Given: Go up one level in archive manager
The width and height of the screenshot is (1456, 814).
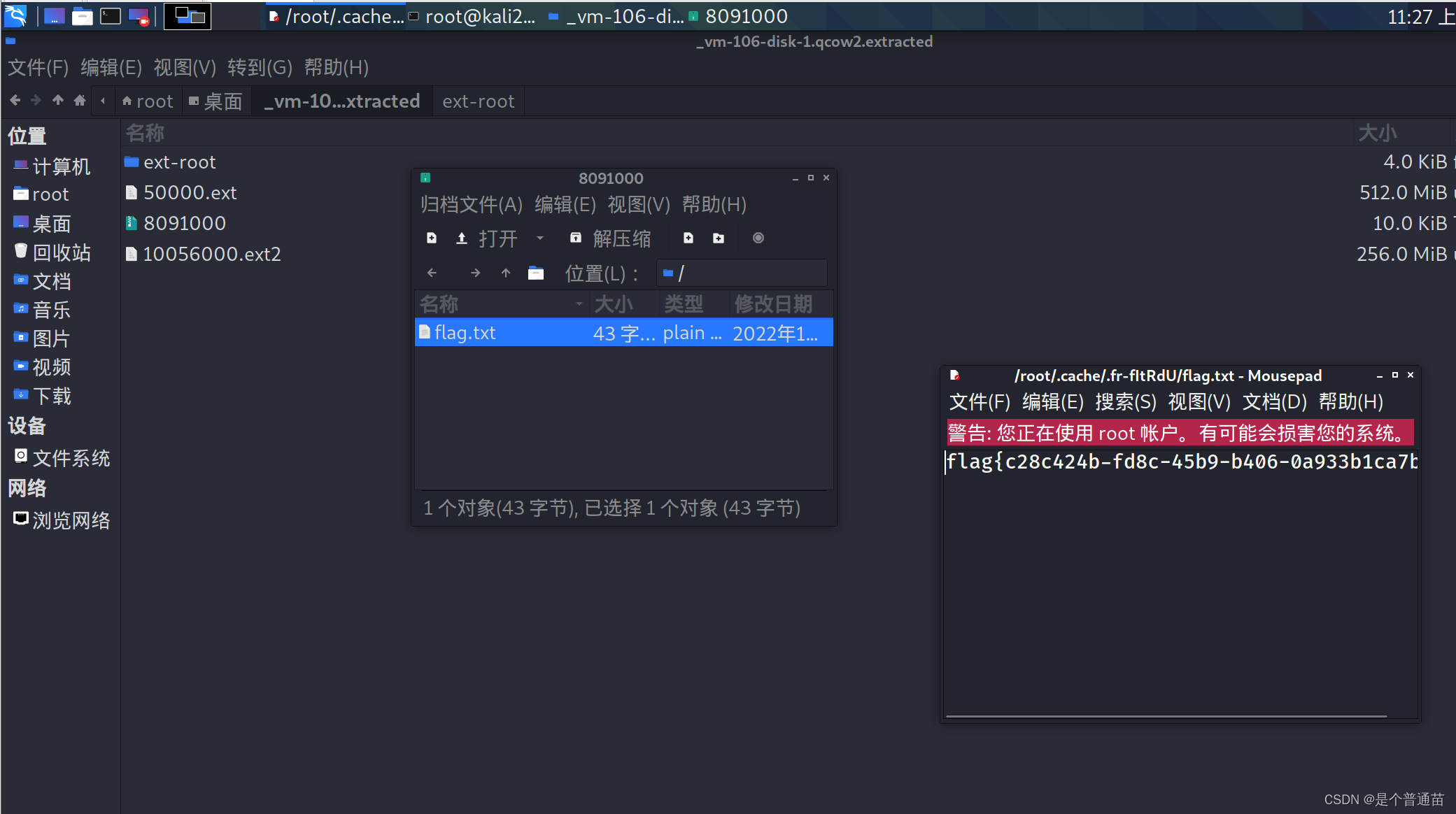Looking at the screenshot, I should click(506, 273).
